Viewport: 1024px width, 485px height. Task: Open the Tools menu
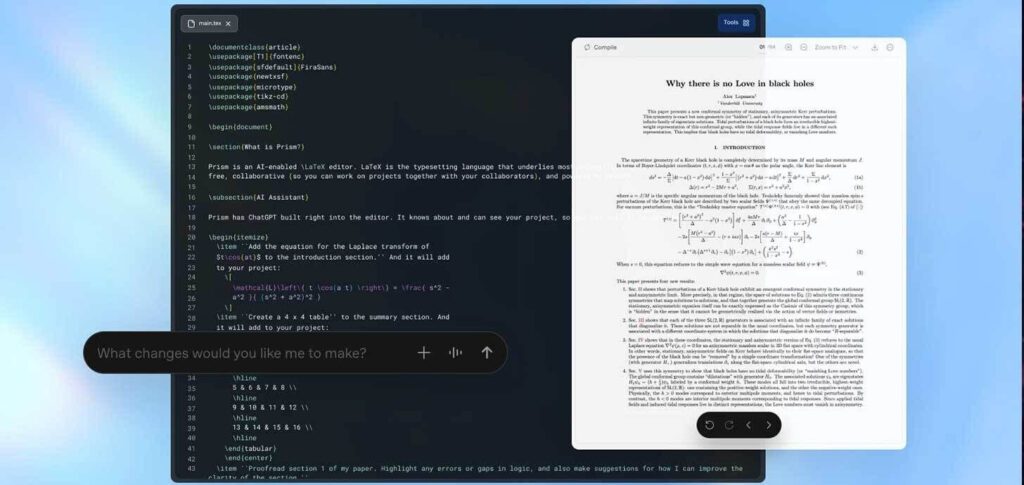point(737,23)
